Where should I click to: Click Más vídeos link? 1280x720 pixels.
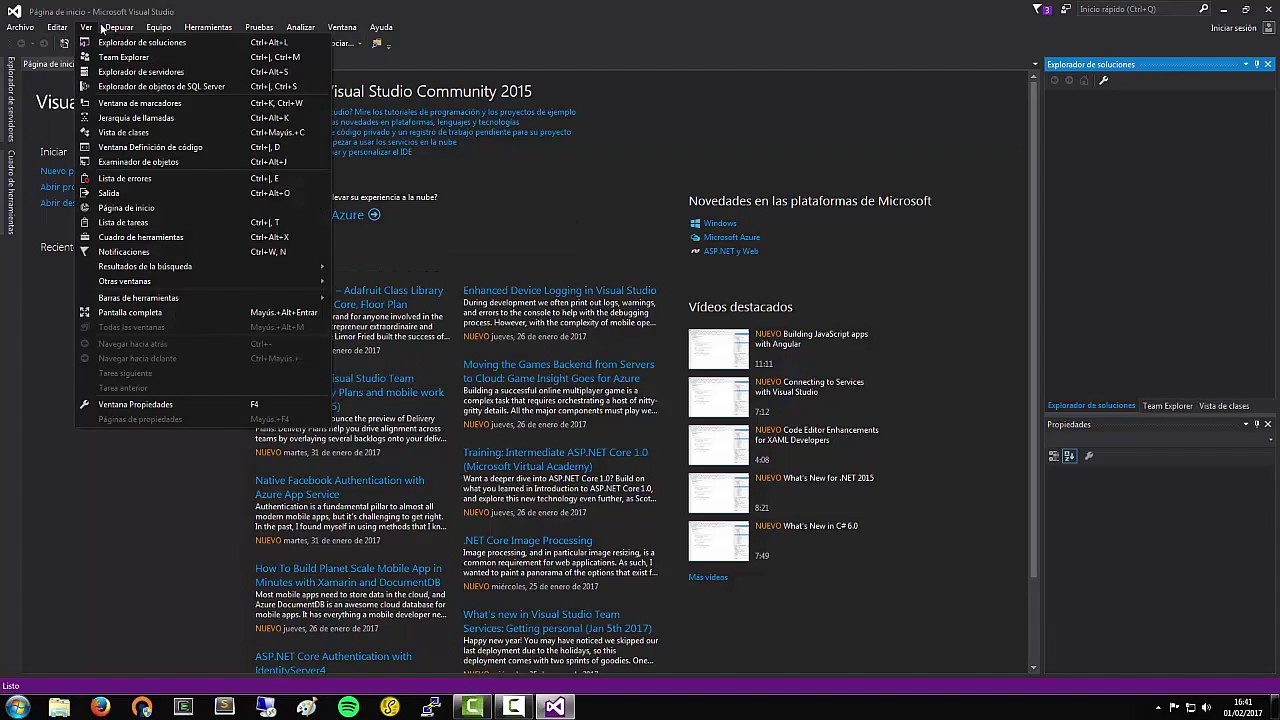point(708,577)
